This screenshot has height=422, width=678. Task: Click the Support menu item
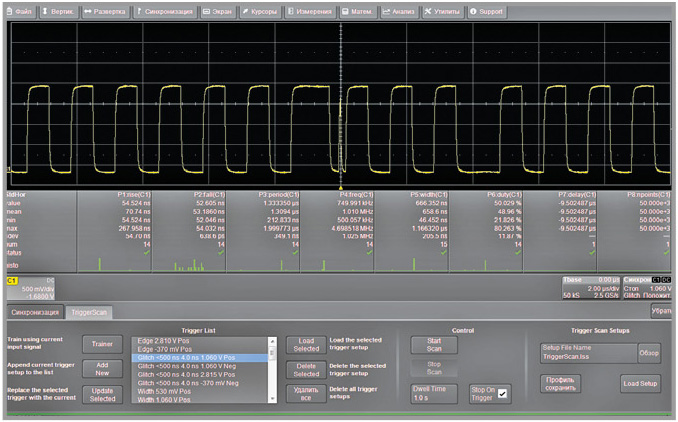(487, 10)
